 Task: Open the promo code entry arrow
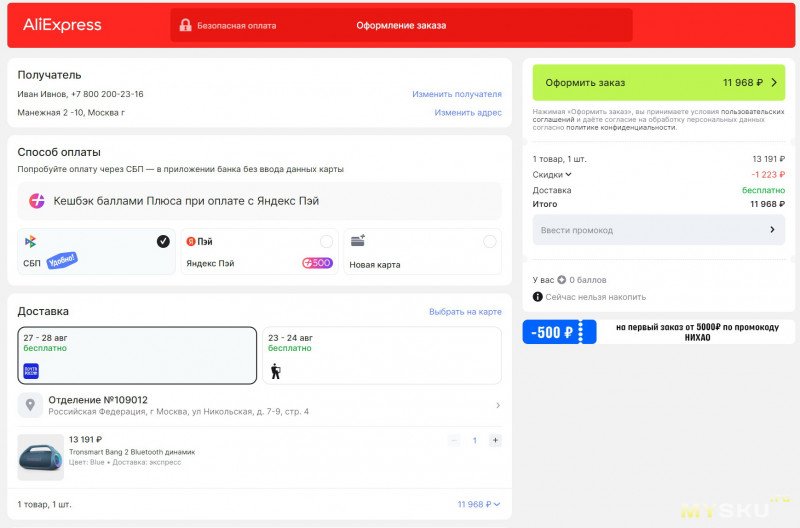click(772, 230)
